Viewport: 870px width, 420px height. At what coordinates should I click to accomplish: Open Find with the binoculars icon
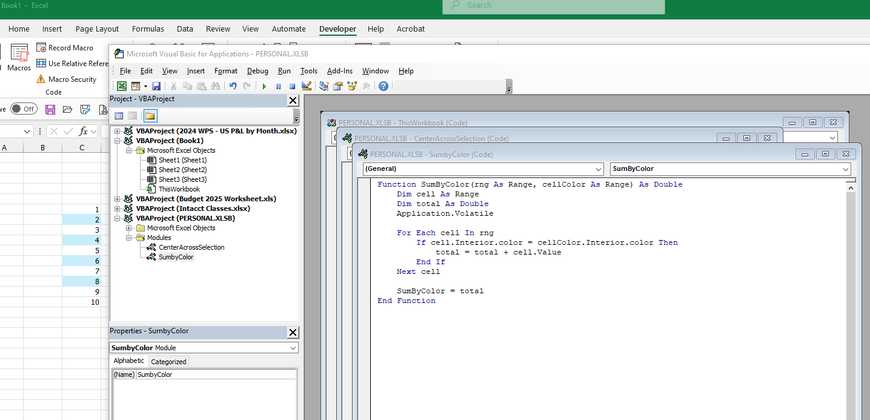click(215, 86)
